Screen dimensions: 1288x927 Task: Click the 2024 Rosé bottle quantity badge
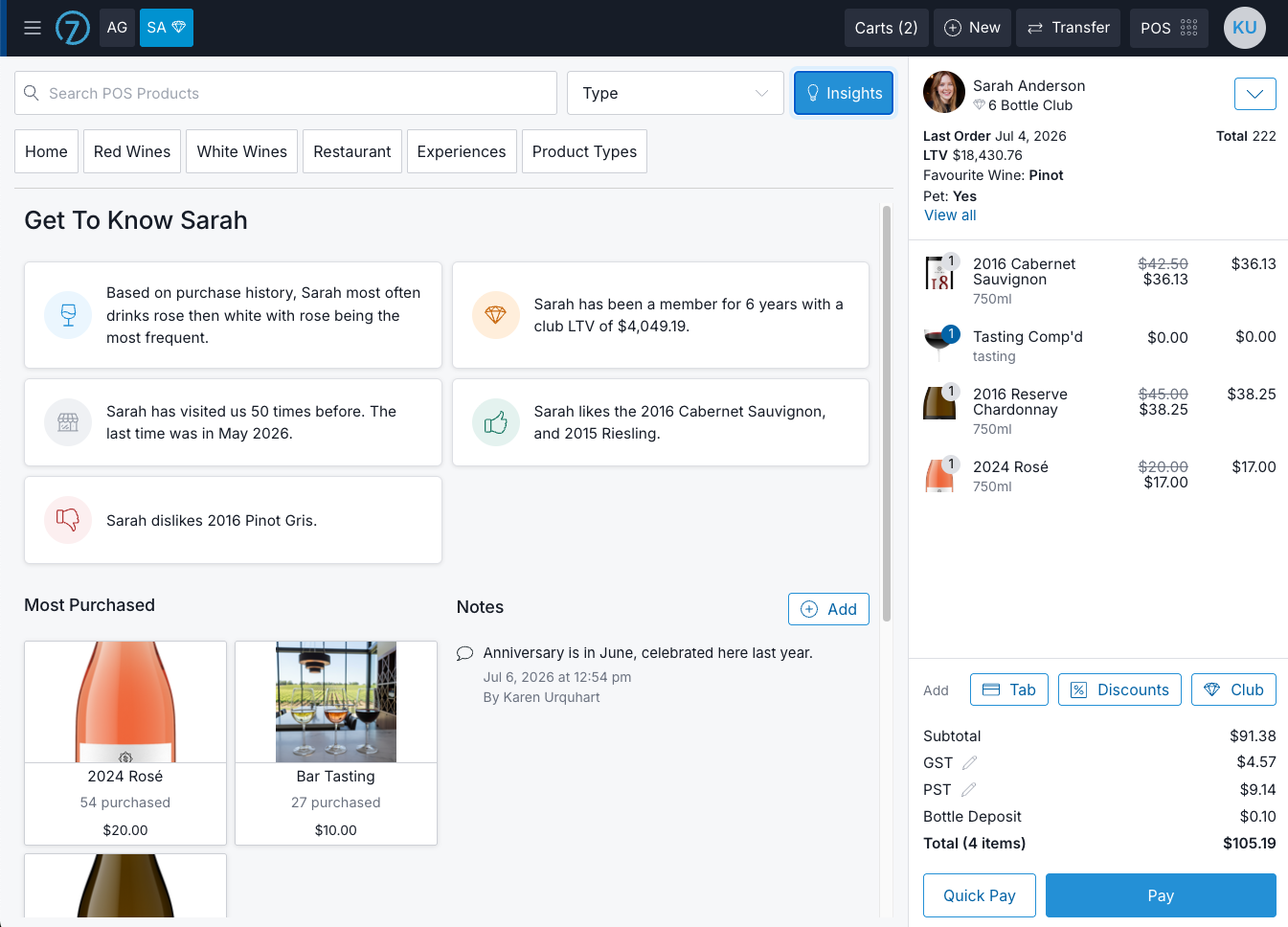[x=951, y=463]
